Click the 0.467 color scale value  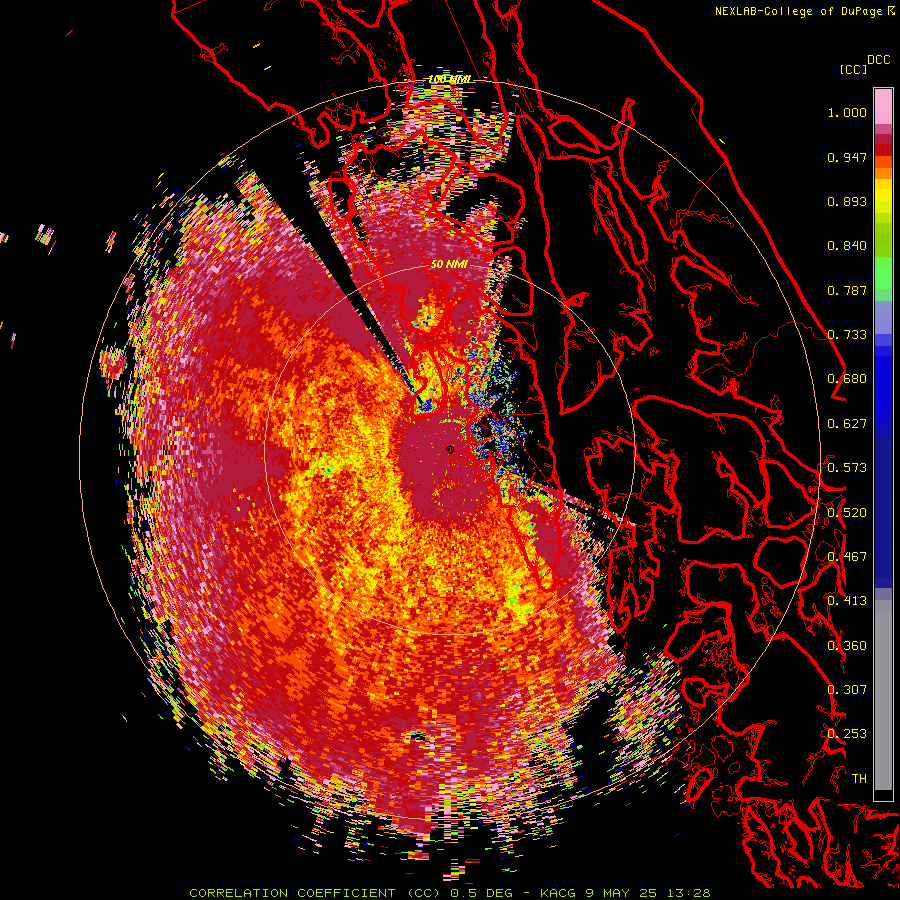click(847, 557)
